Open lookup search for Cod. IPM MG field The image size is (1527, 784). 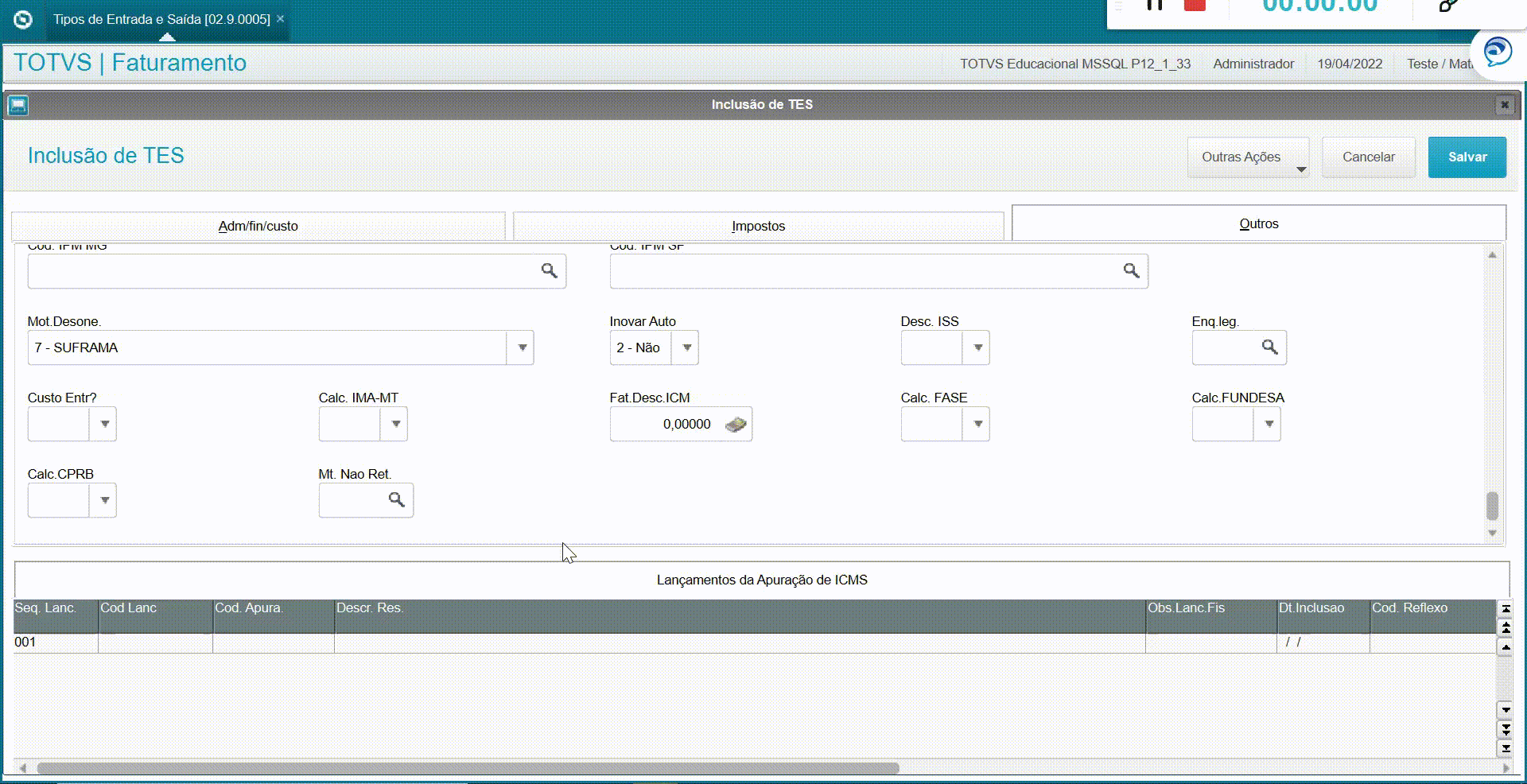coord(549,271)
